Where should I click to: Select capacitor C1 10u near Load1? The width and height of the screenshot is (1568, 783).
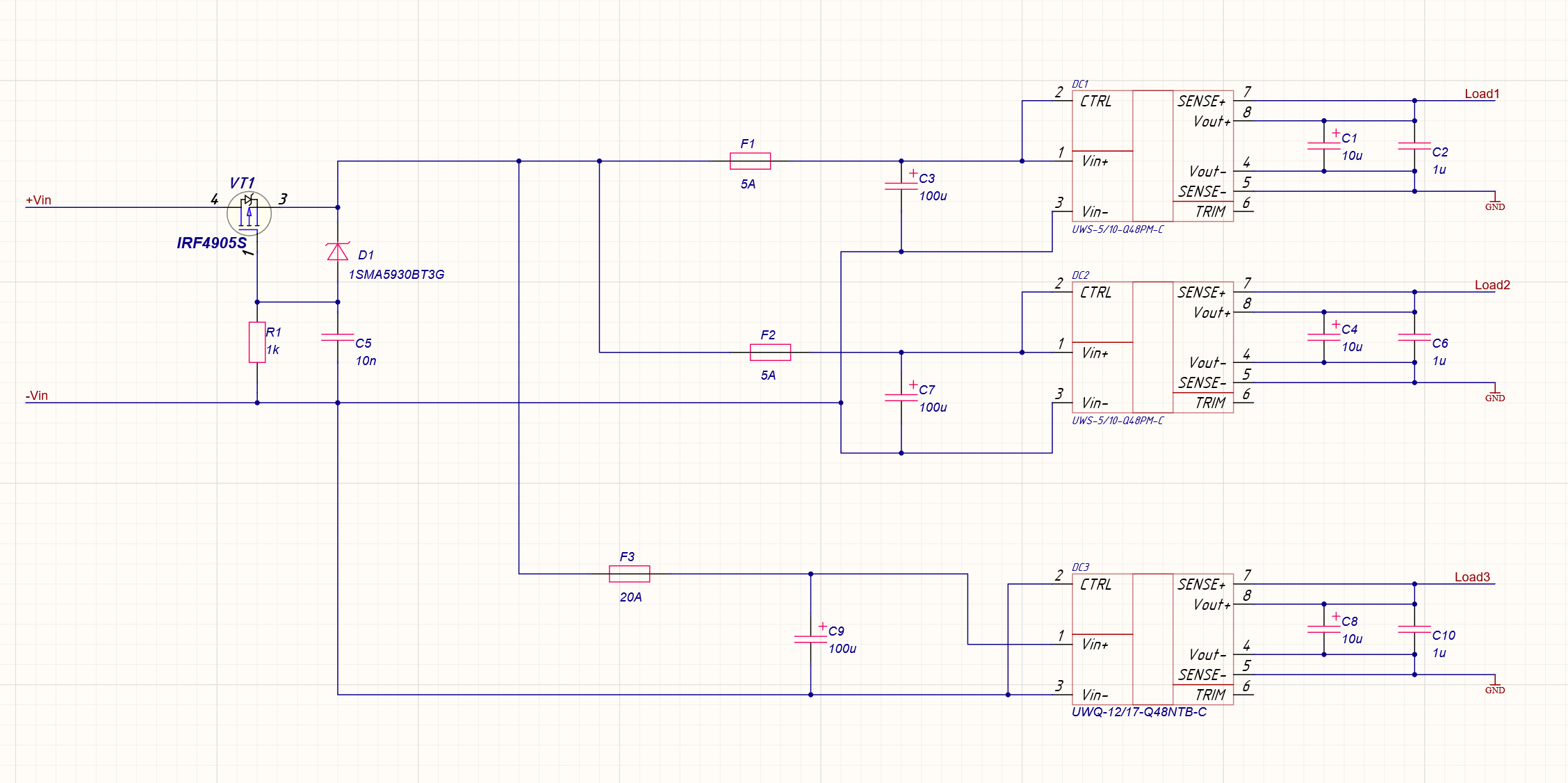point(1324,145)
